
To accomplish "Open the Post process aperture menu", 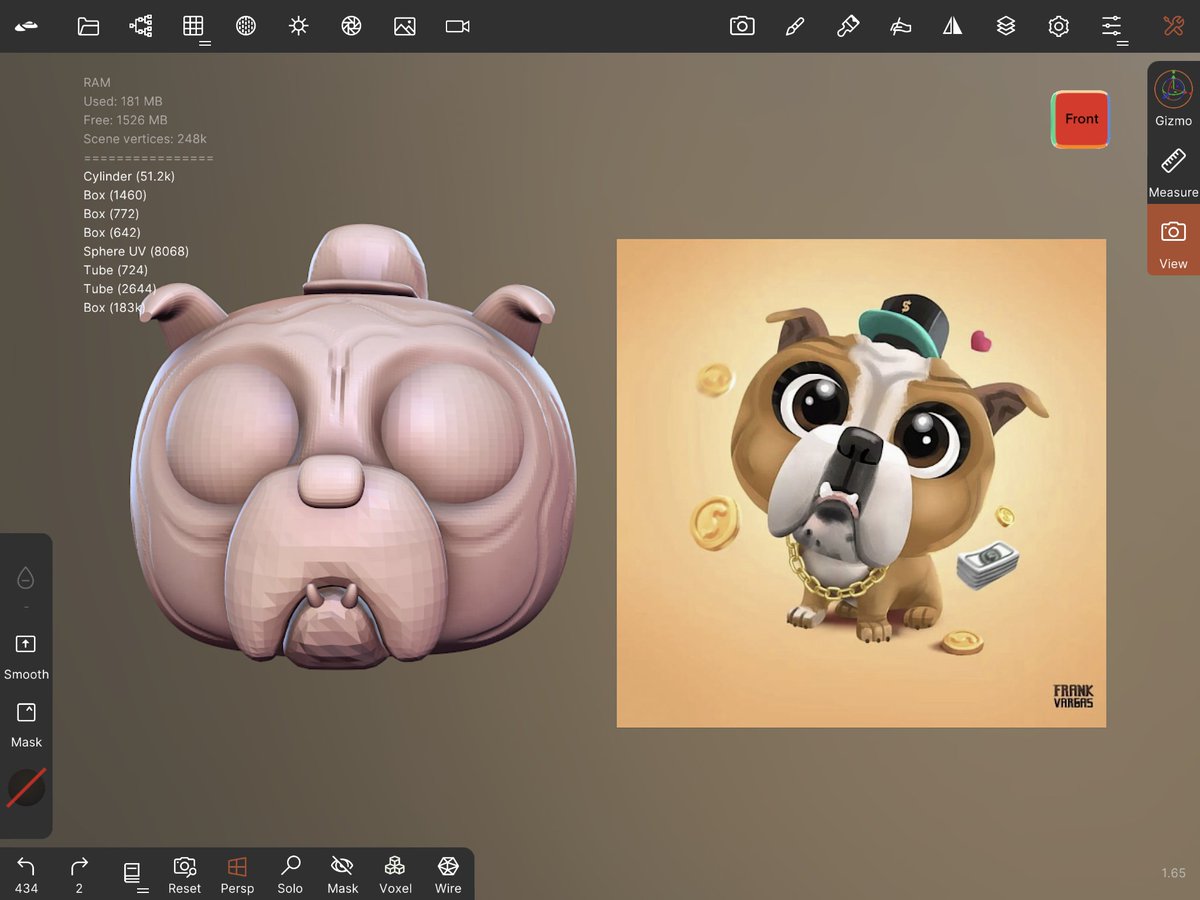I will (351, 26).
